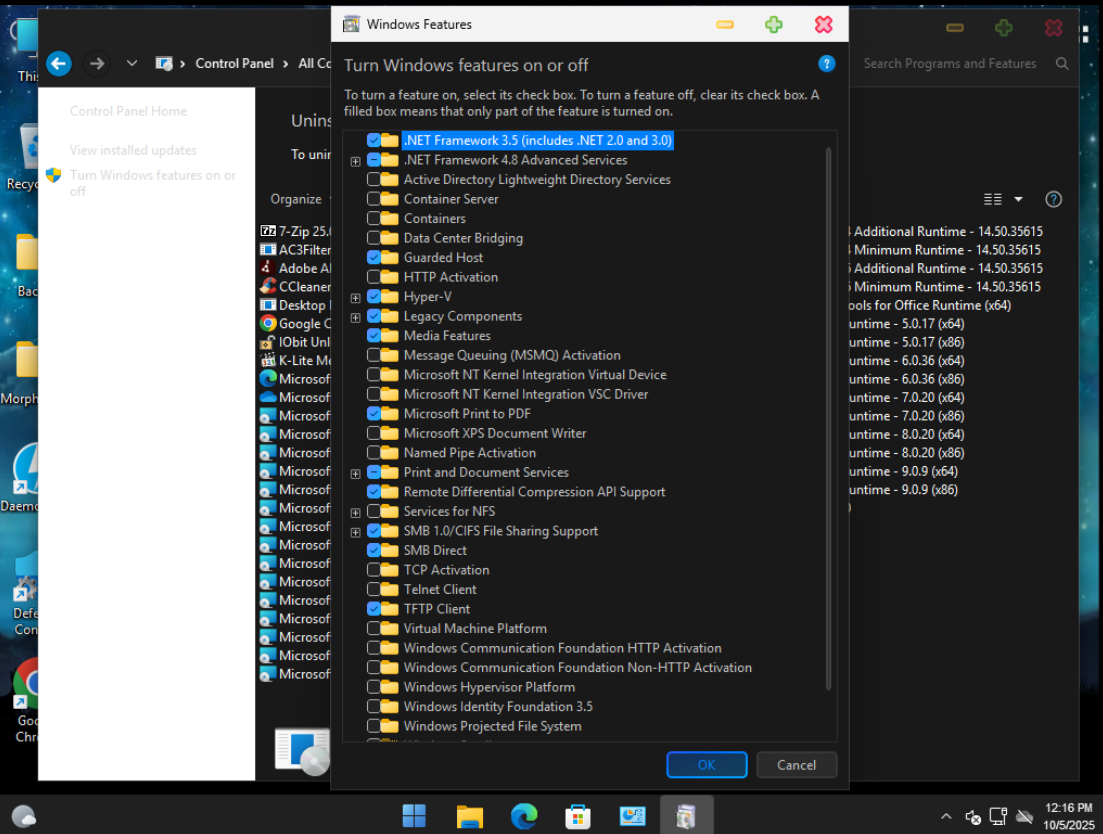Image resolution: width=1103 pixels, height=834 pixels.
Task: Click the 7-Zip program icon in list
Action: pos(268,231)
